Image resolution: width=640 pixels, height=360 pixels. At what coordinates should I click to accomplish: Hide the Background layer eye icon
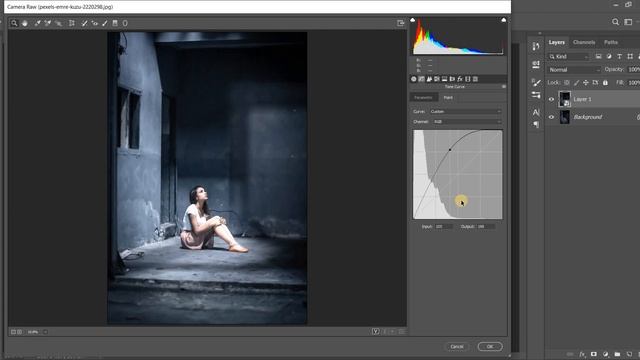coord(551,117)
